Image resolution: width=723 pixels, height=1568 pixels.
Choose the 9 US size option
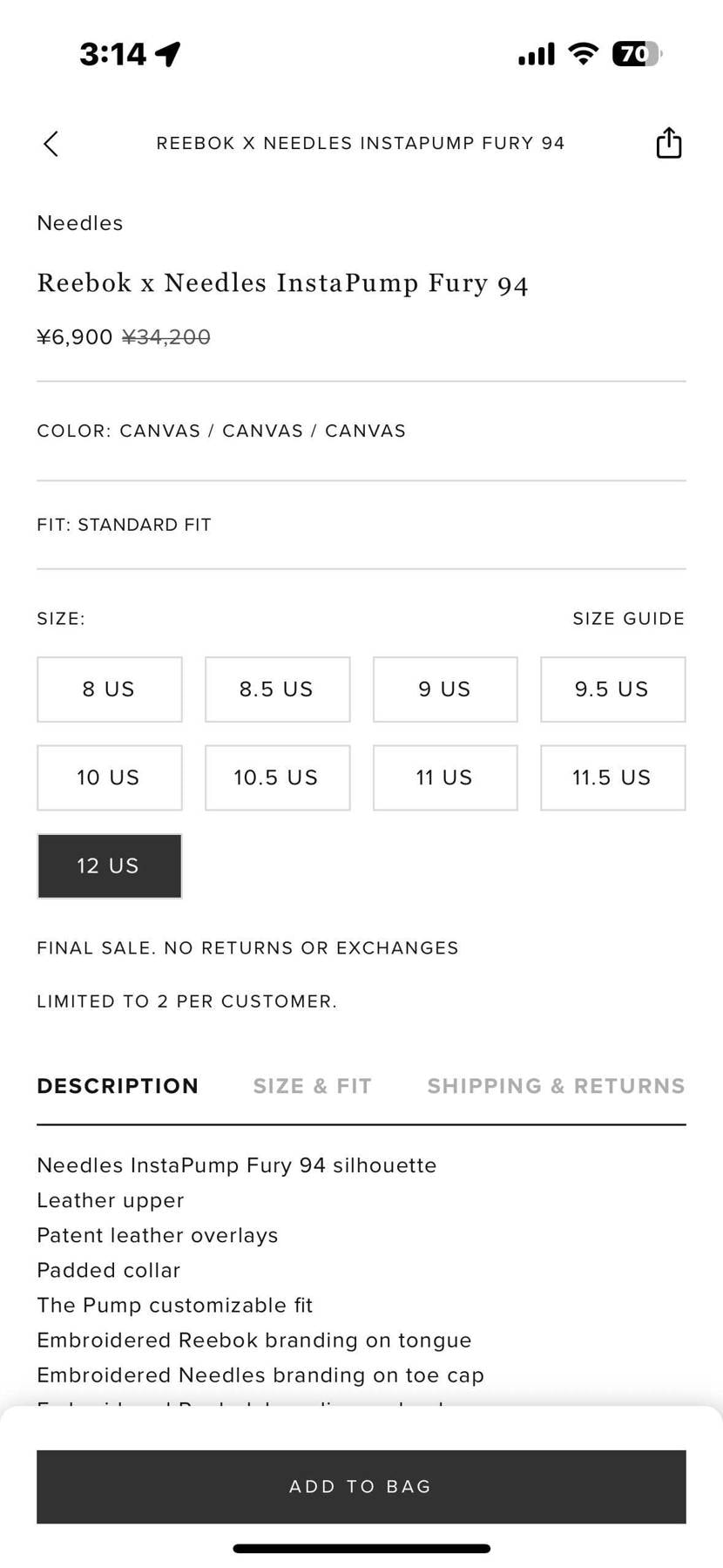click(x=445, y=689)
